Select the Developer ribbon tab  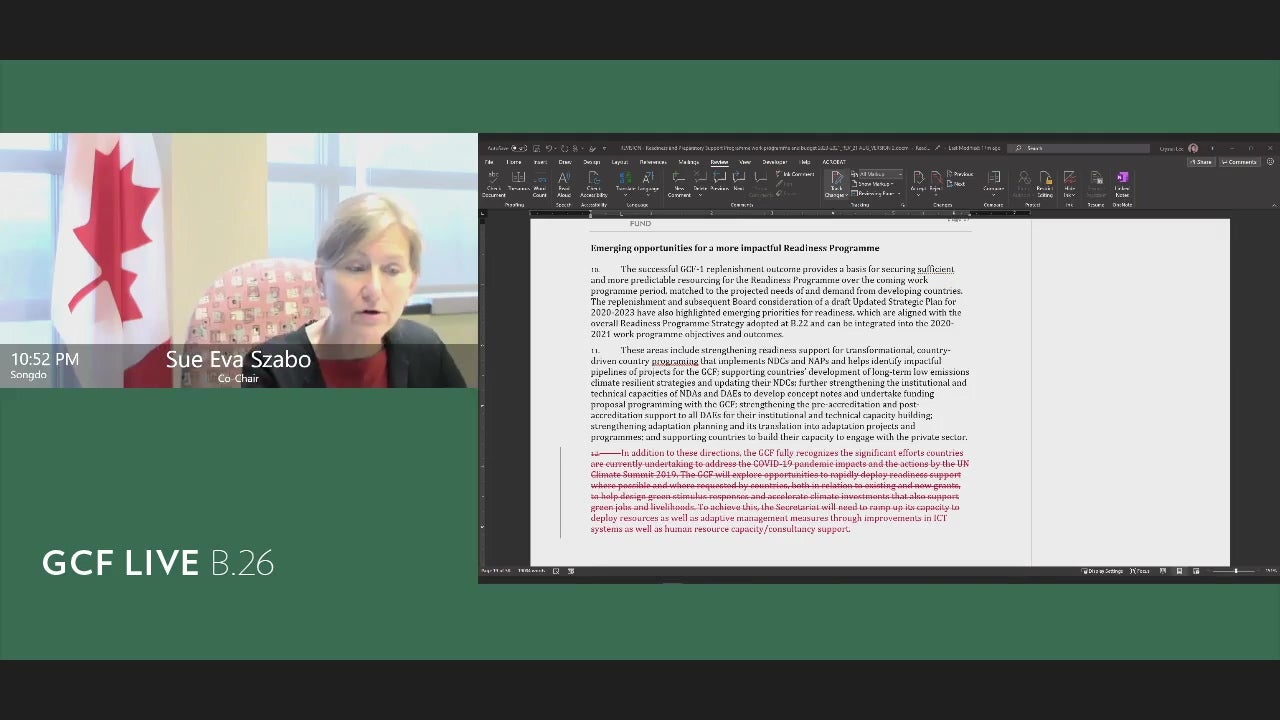(x=775, y=162)
